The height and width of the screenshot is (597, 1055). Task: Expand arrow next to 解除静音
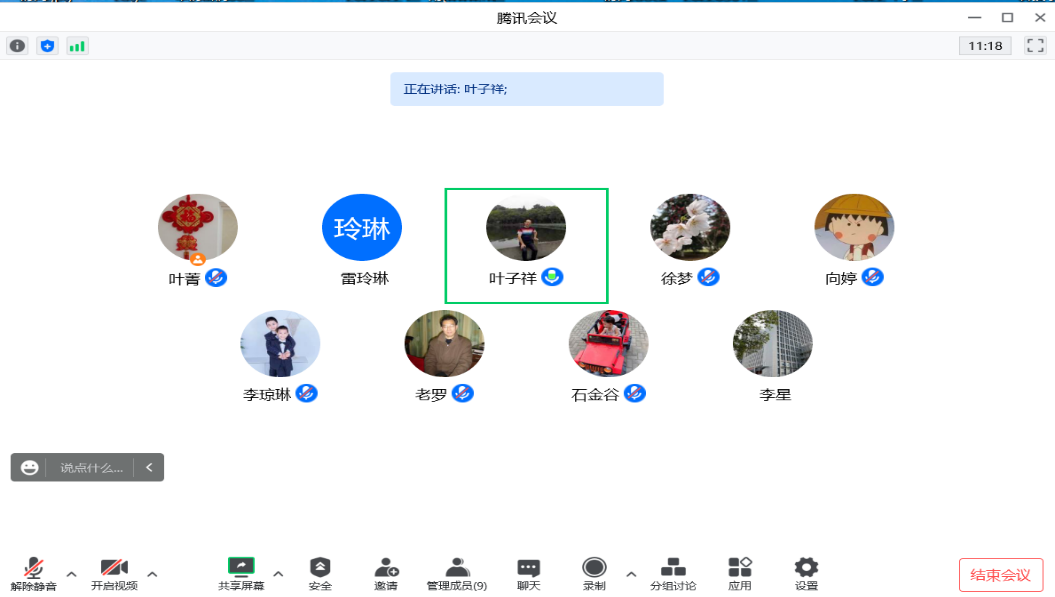point(72,574)
